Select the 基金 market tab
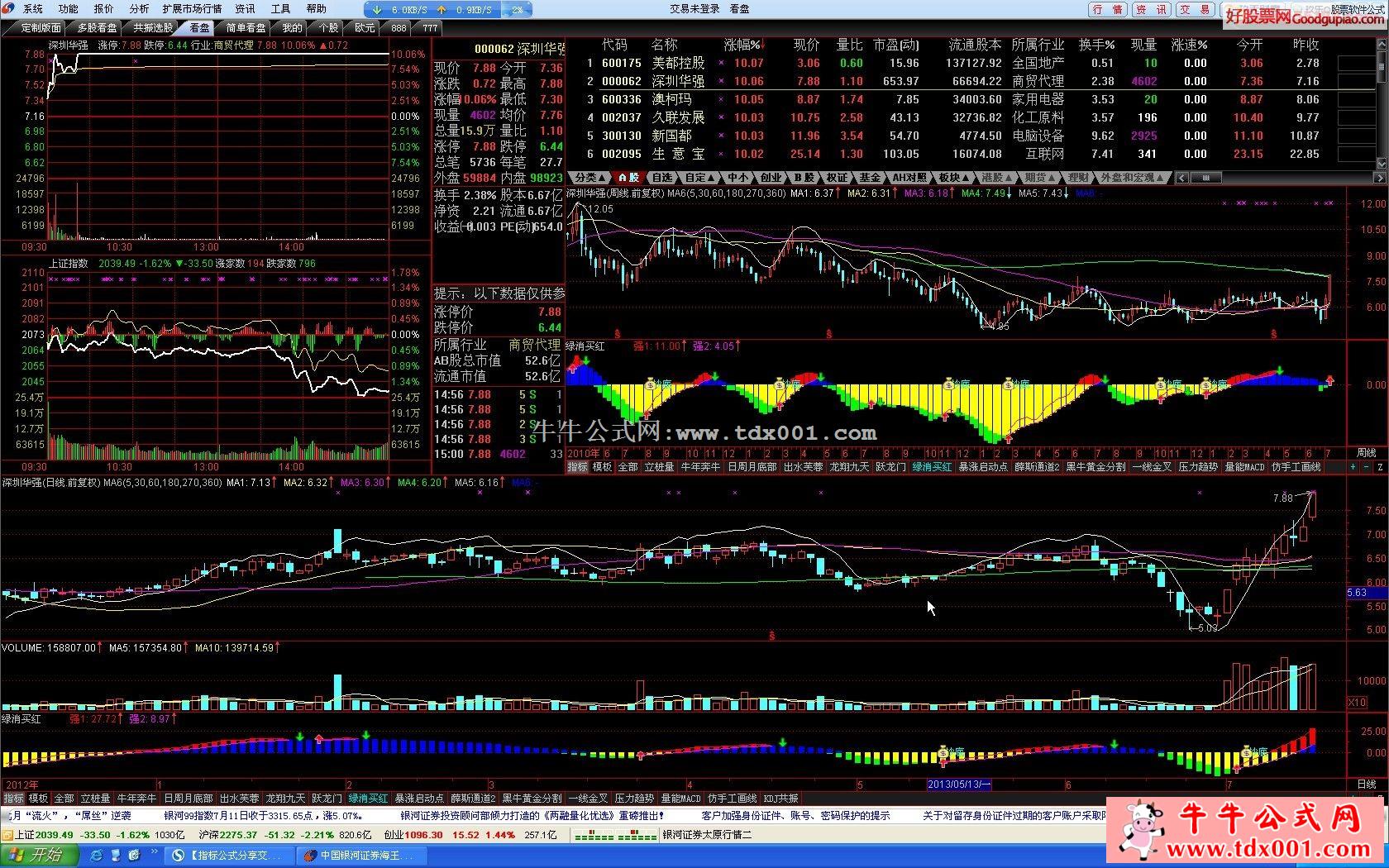 coord(870,178)
